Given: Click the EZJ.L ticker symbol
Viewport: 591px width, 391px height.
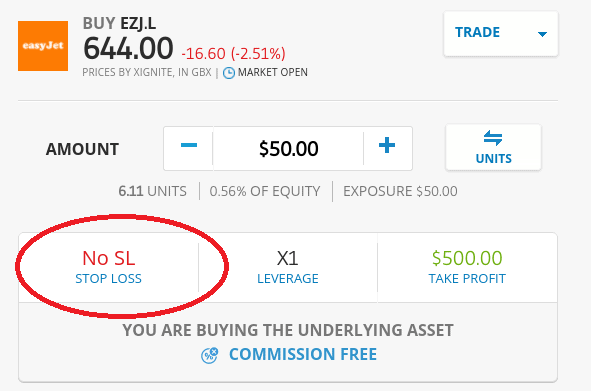Looking at the screenshot, I should [x=138, y=24].
